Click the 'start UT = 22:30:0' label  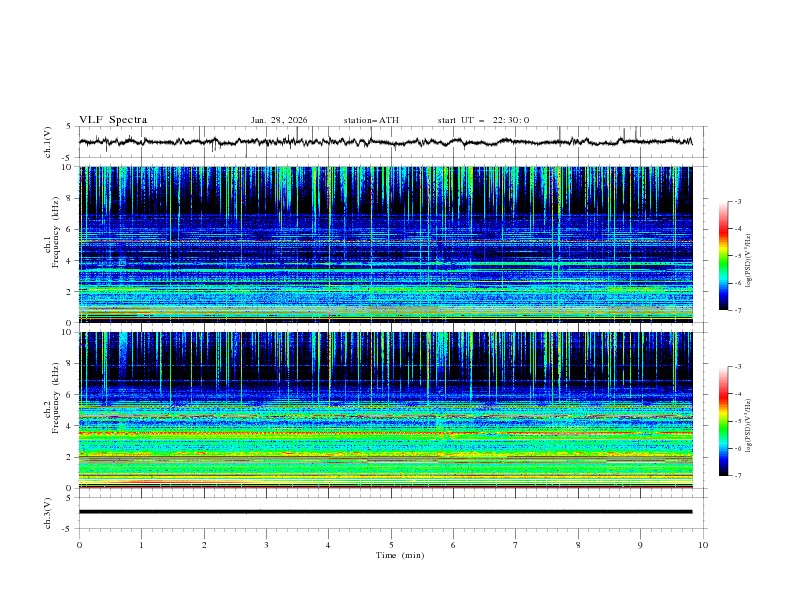click(483, 120)
